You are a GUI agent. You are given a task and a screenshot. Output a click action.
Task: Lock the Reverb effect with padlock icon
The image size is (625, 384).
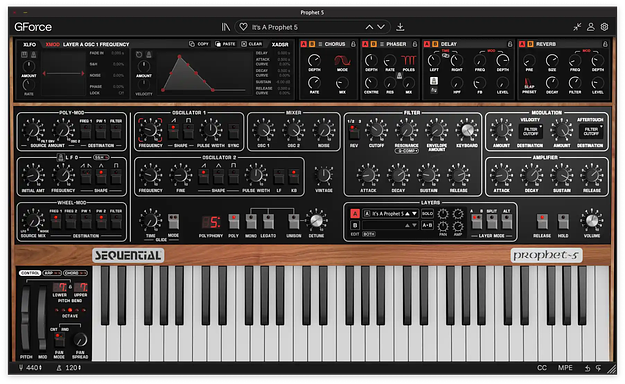click(x=605, y=44)
